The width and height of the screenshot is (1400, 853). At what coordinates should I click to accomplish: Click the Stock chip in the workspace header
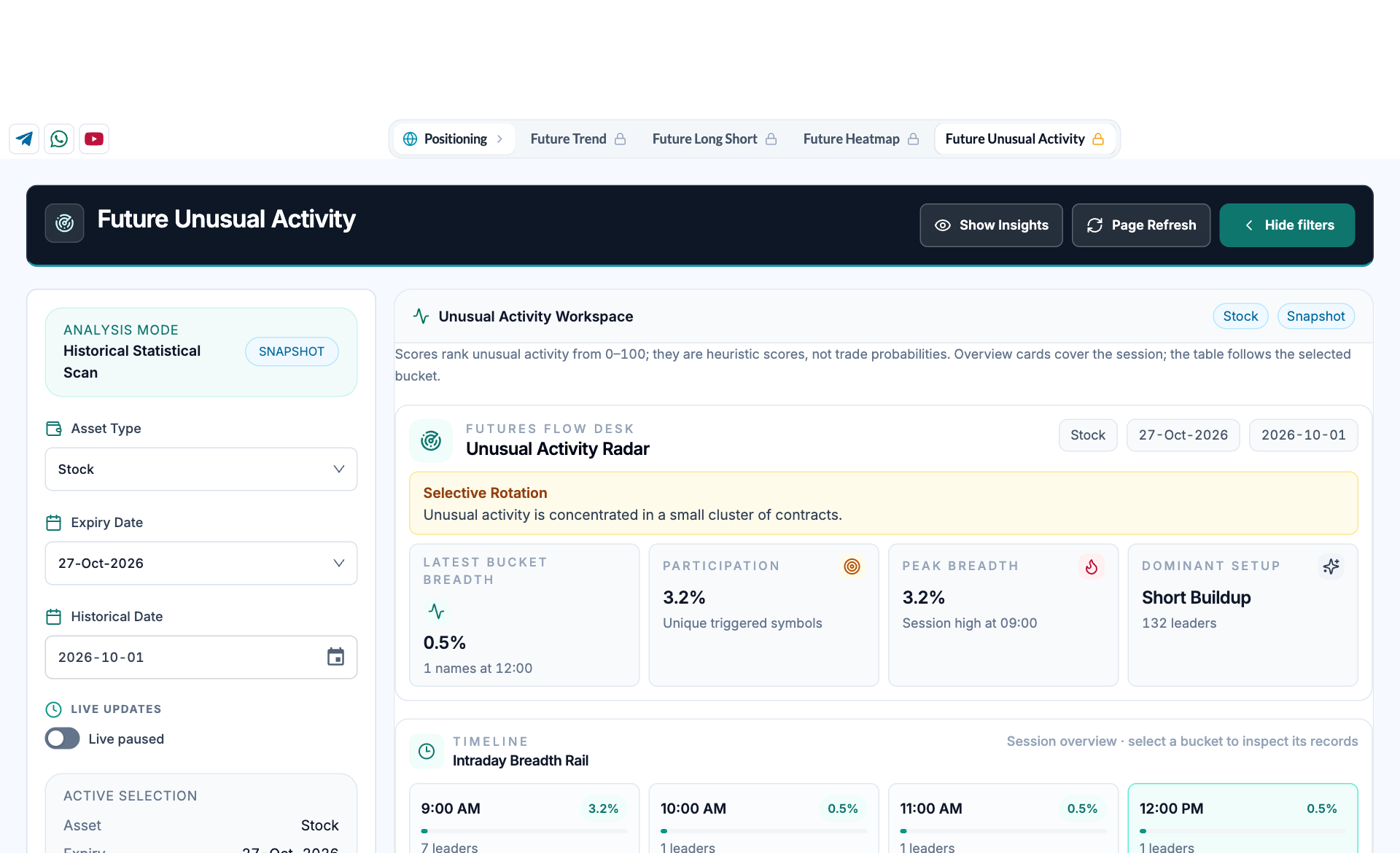point(1240,316)
